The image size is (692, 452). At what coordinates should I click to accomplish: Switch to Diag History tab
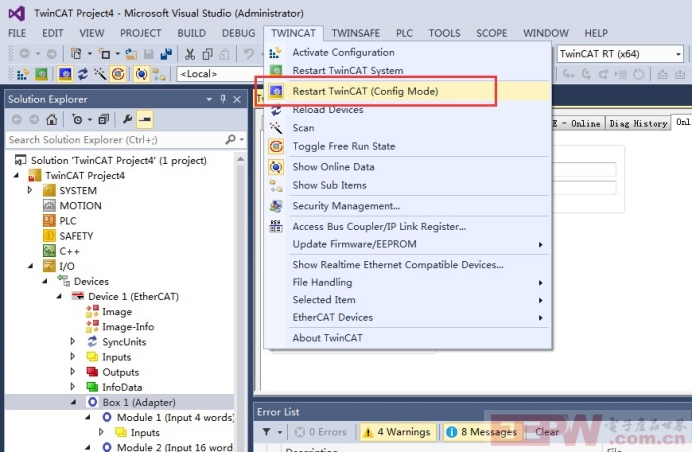click(x=638, y=124)
